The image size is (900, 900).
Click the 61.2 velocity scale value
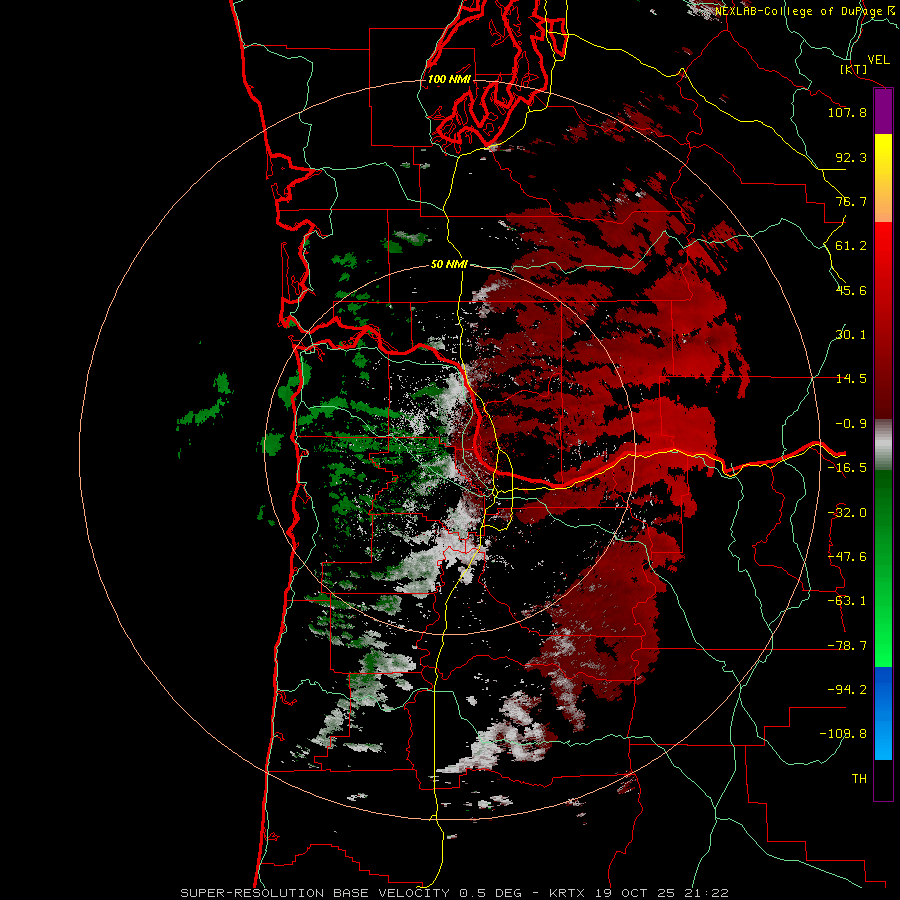click(x=851, y=246)
